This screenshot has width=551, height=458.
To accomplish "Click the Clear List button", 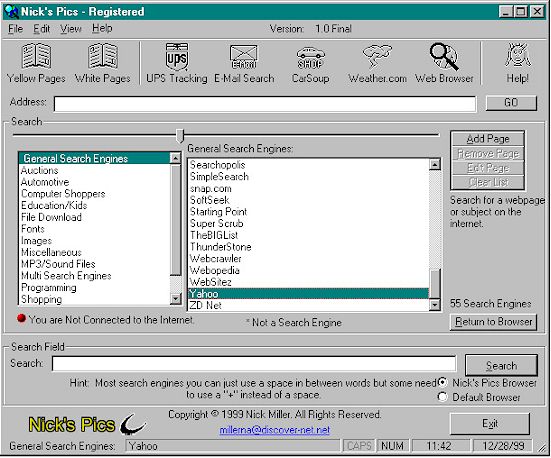I will point(488,182).
